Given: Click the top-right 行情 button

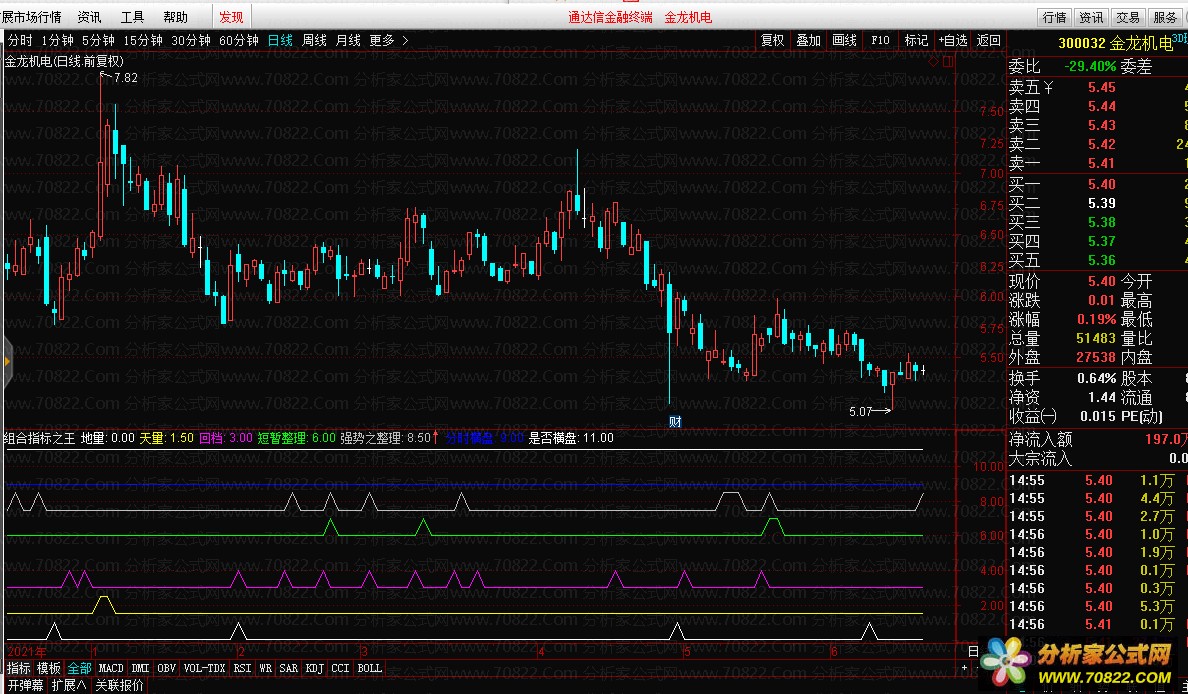Looking at the screenshot, I should [1054, 17].
